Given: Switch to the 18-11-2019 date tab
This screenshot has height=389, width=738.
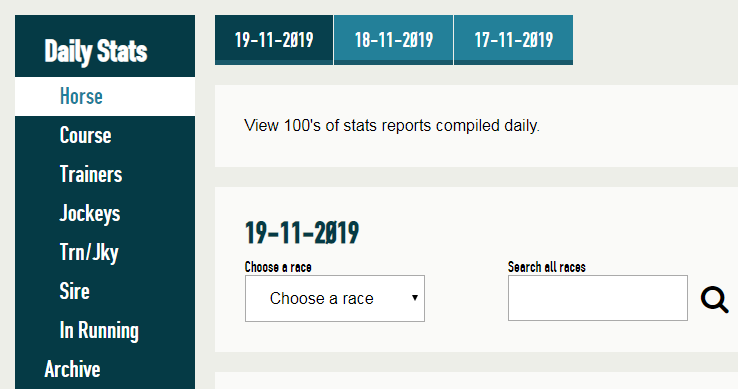Looking at the screenshot, I should pos(393,40).
